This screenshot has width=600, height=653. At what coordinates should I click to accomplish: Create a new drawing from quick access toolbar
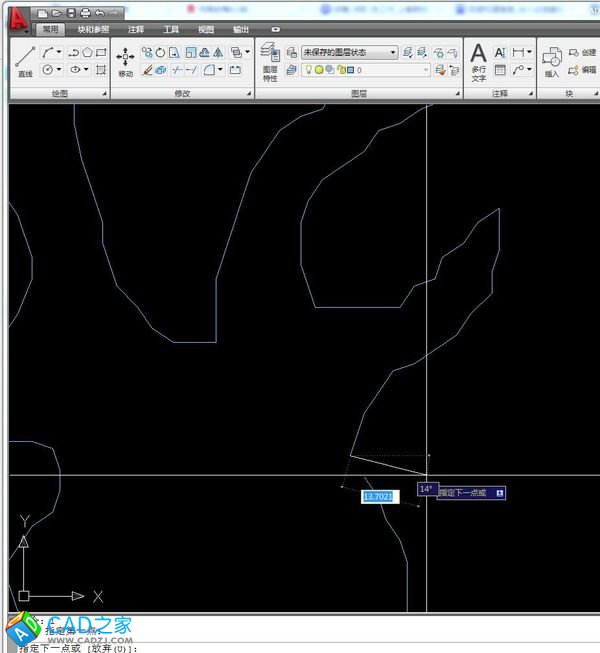pyautogui.click(x=42, y=13)
